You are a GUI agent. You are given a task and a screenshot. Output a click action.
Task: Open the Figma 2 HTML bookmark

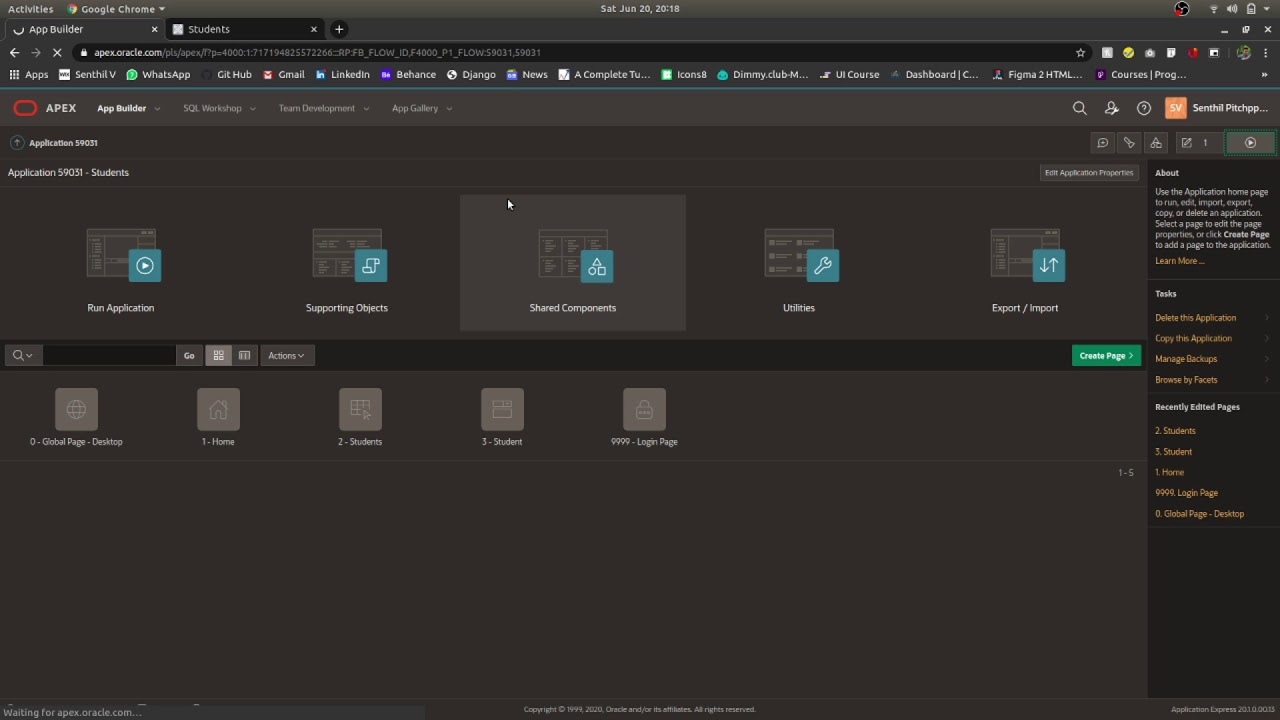[x=1037, y=74]
